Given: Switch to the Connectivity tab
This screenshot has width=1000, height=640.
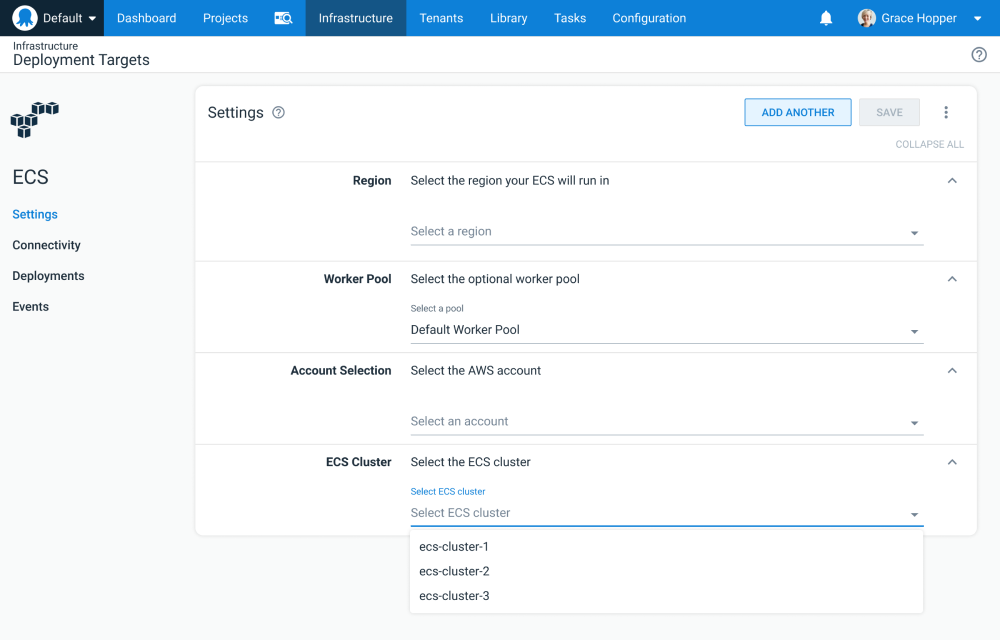Looking at the screenshot, I should pos(46,245).
